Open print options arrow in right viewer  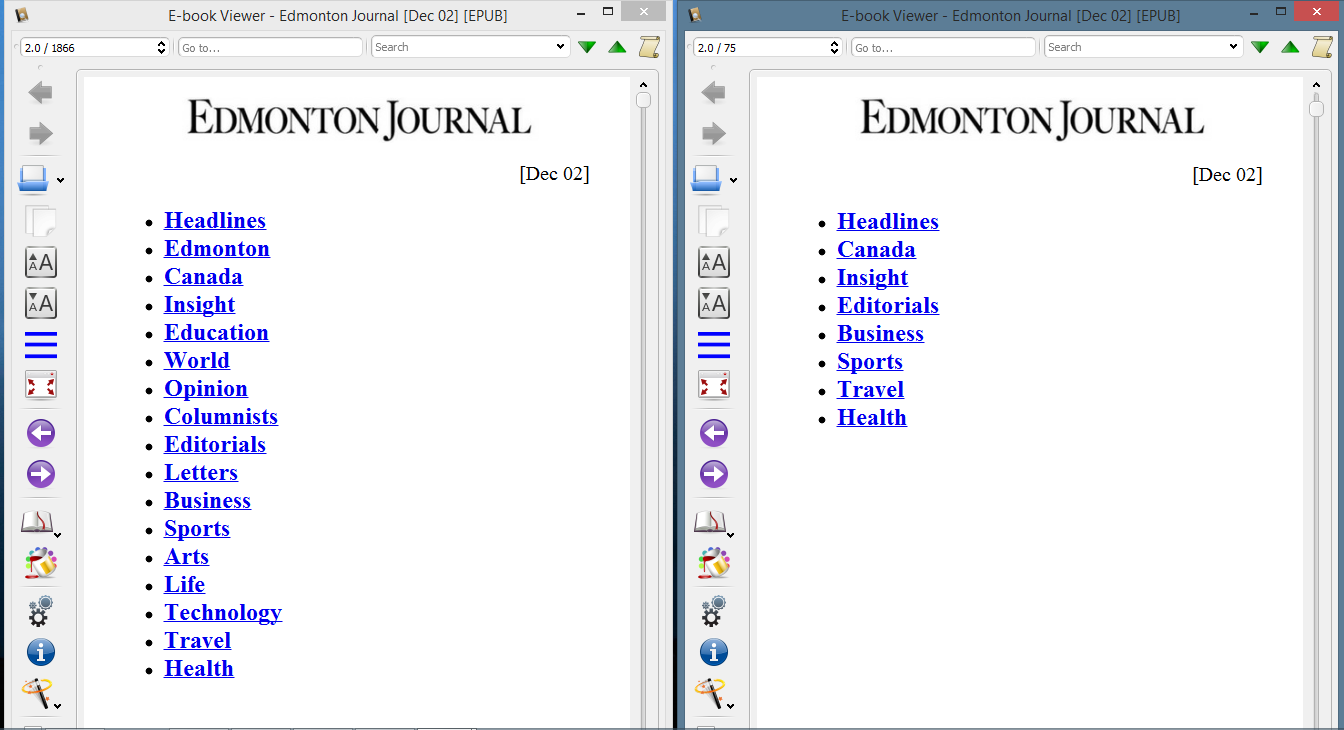[734, 181]
